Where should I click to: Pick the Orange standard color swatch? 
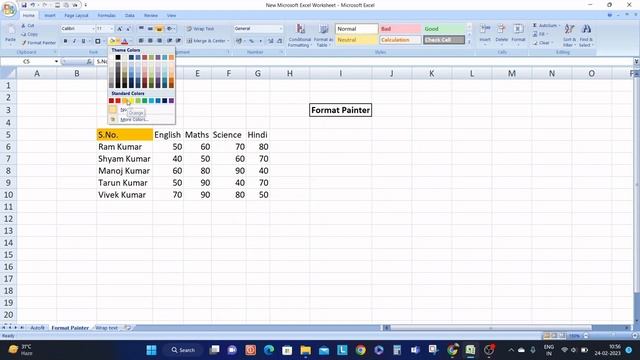124,101
